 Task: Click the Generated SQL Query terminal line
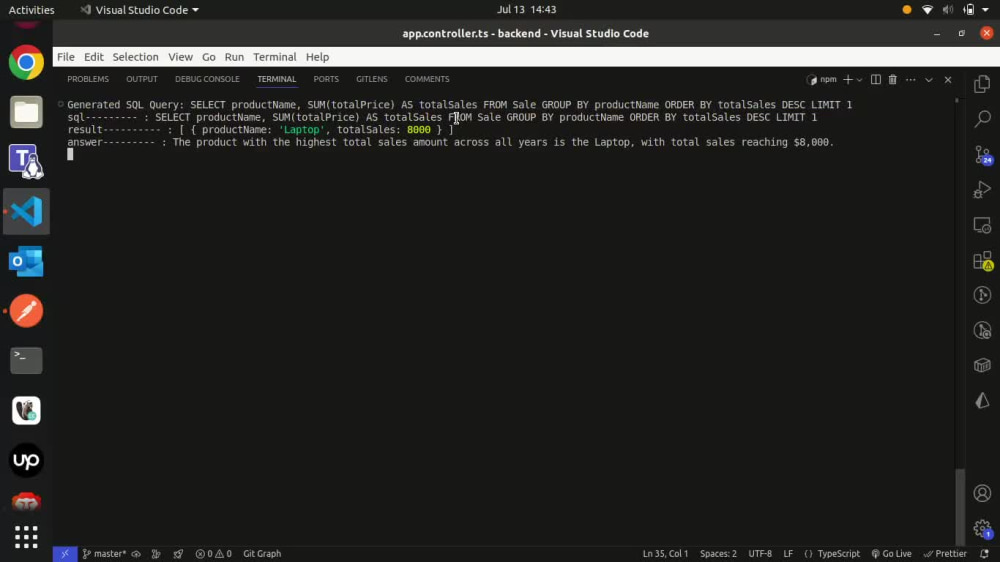459,105
